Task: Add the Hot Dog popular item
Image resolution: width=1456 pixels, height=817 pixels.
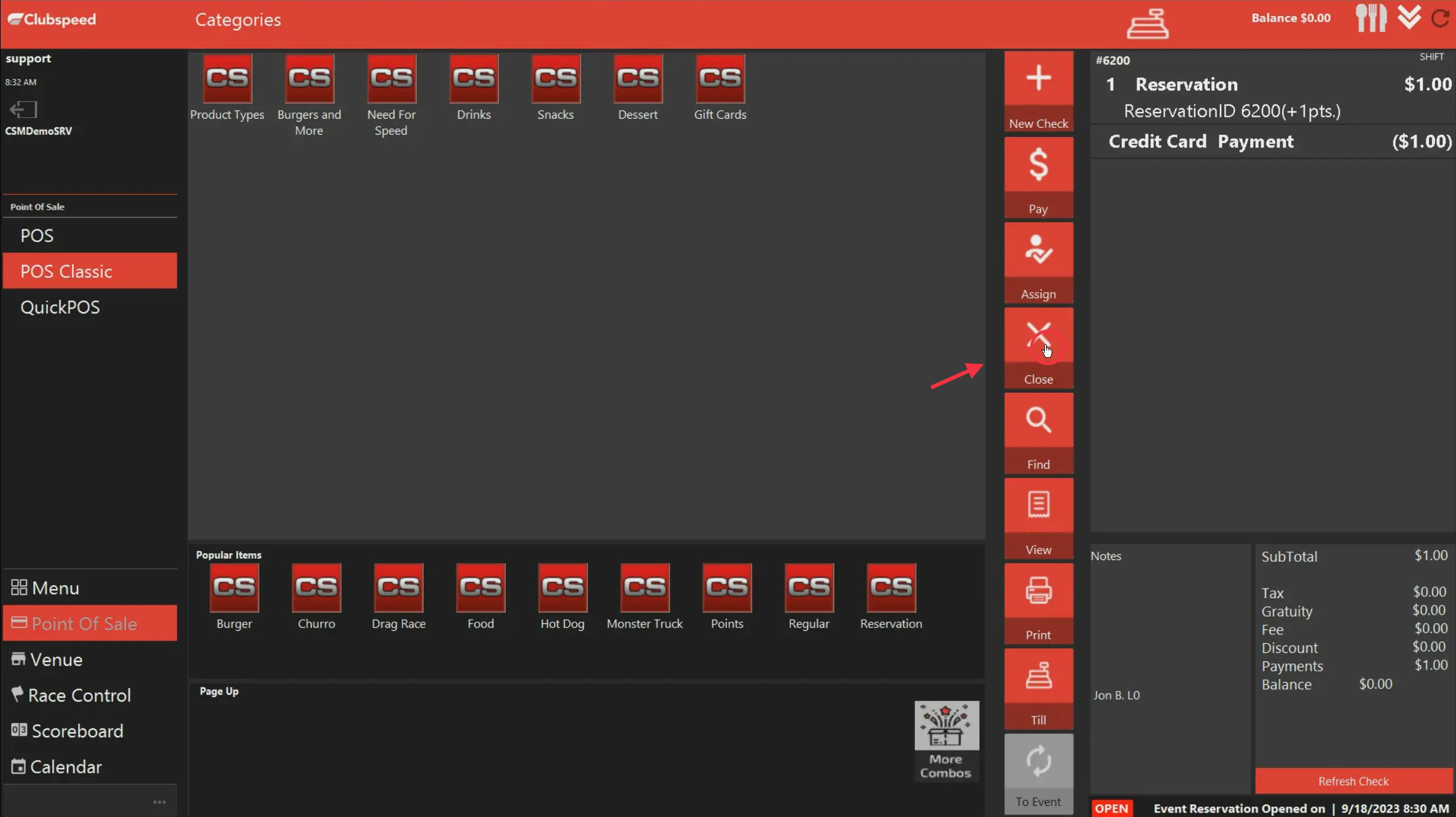Action: point(562,597)
